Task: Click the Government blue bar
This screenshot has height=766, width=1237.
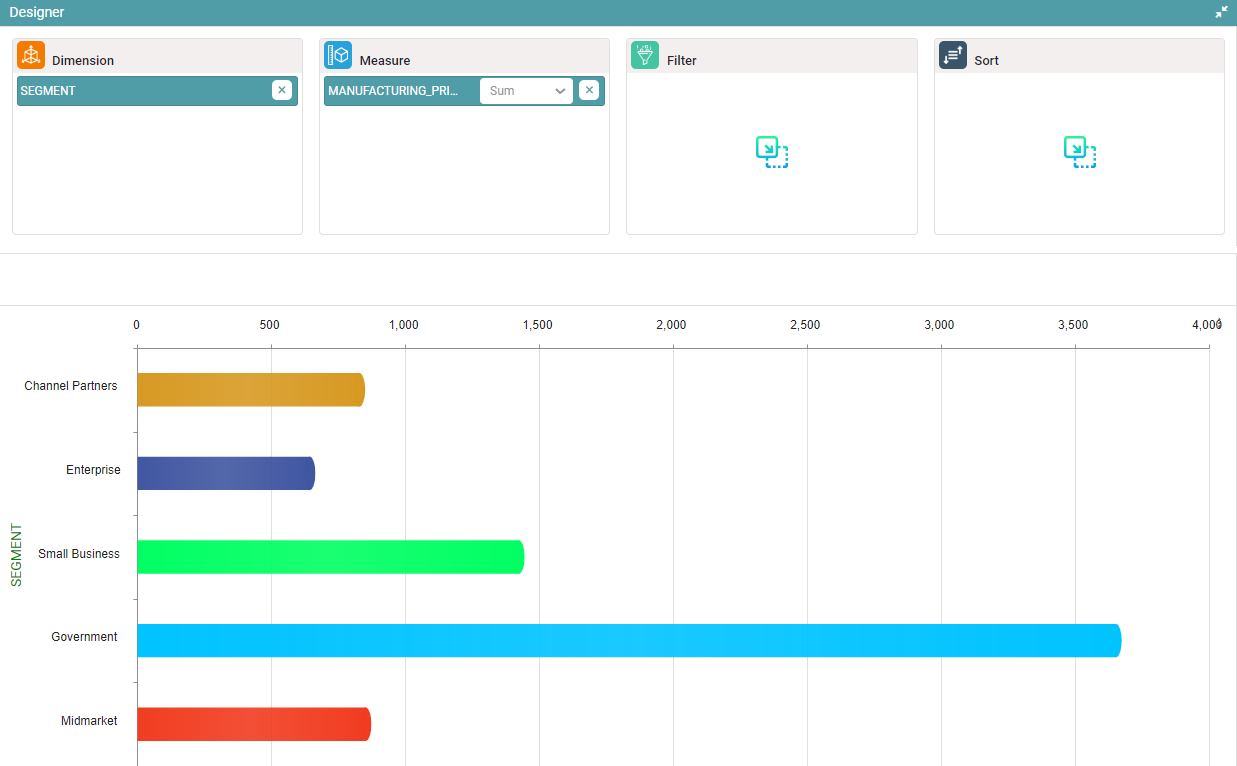Action: (628, 640)
